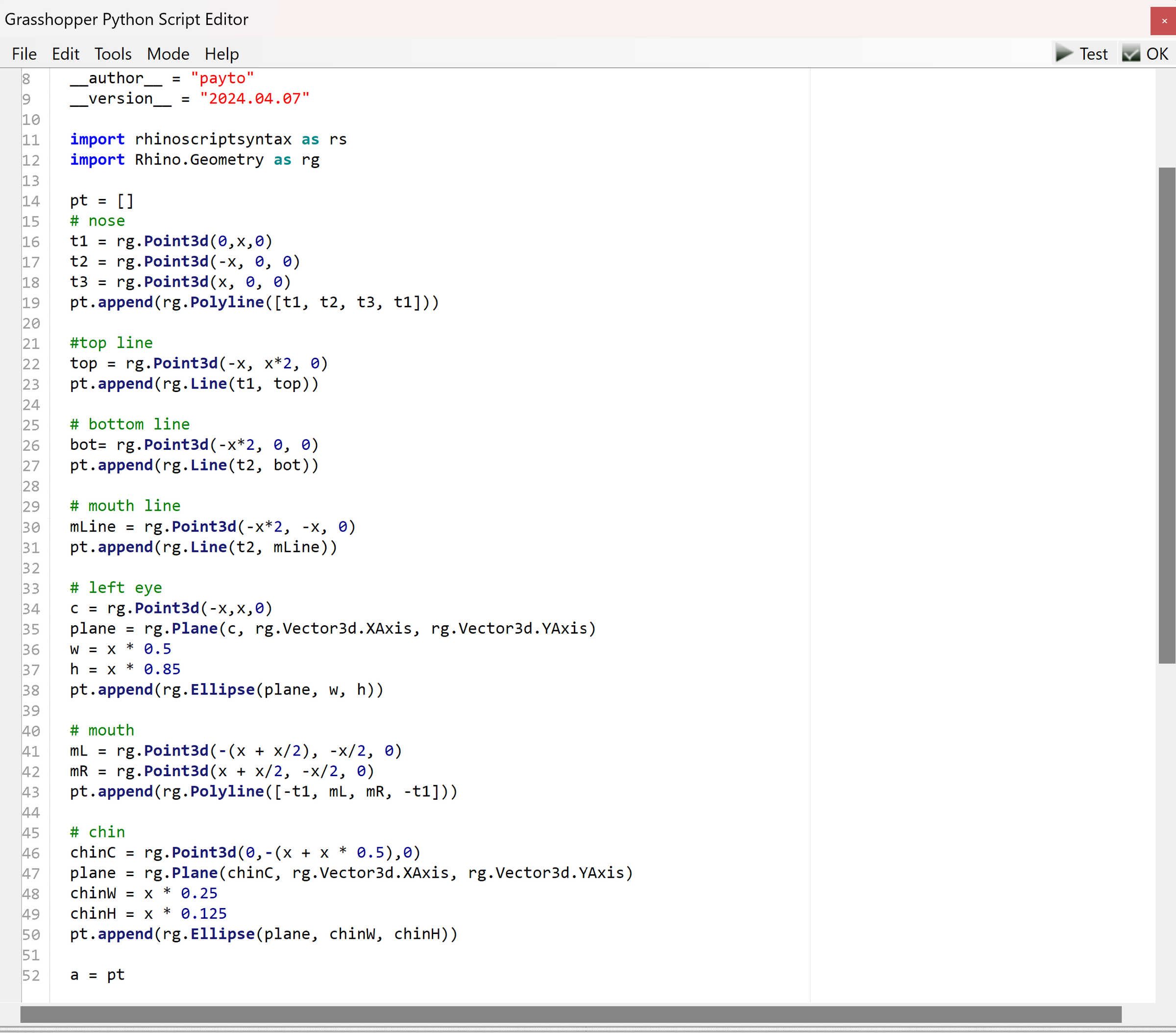1176x1033 pixels.
Task: Click the horizontal scrollbar thumb
Action: click(571, 1014)
